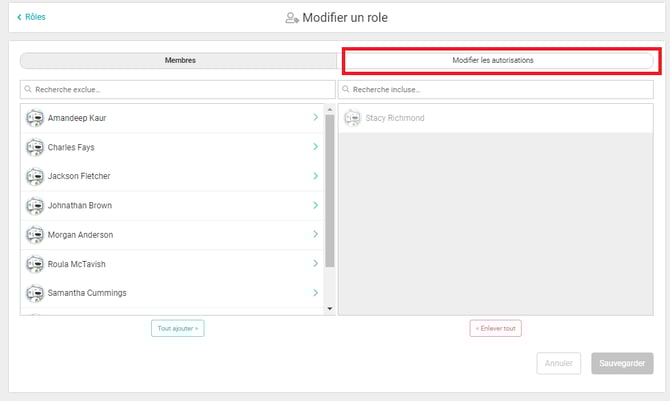This screenshot has width=670, height=401.
Task: Click Morgan Anderson's avatar icon
Action: (35, 235)
